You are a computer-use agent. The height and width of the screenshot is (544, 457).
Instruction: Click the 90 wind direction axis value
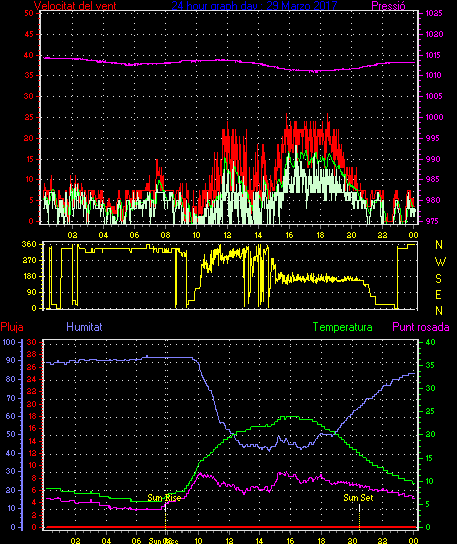coord(32,292)
